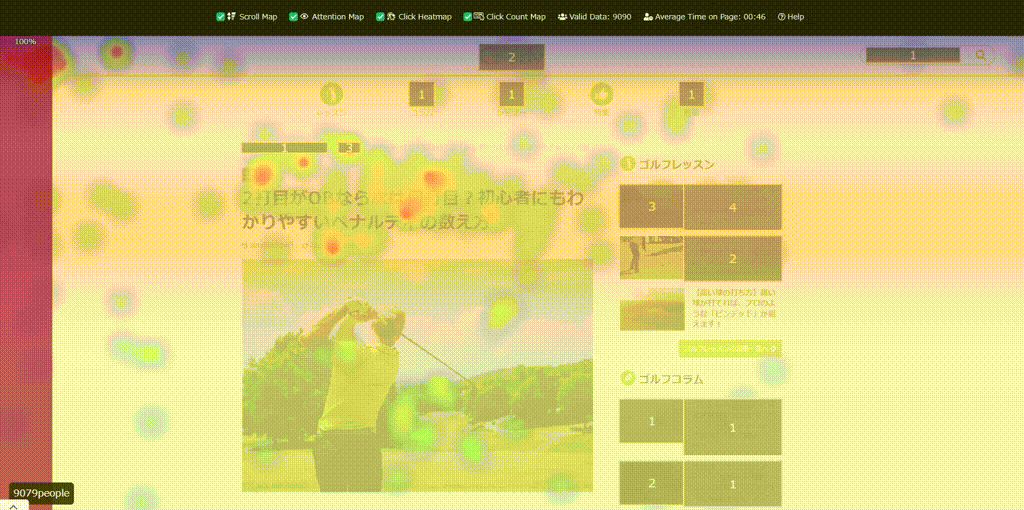This screenshot has height=510, width=1024.
Task: Click the site logo area showing count 2
Action: pyautogui.click(x=511, y=57)
